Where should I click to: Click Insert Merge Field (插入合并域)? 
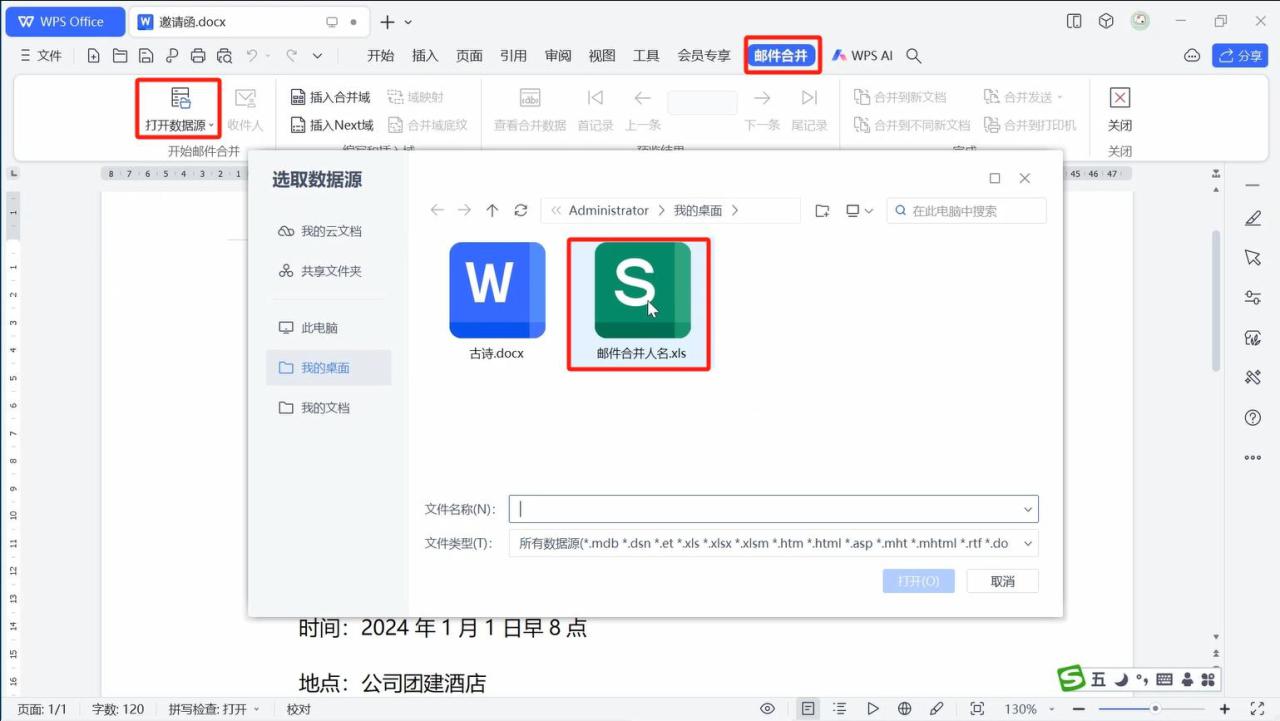coord(330,97)
